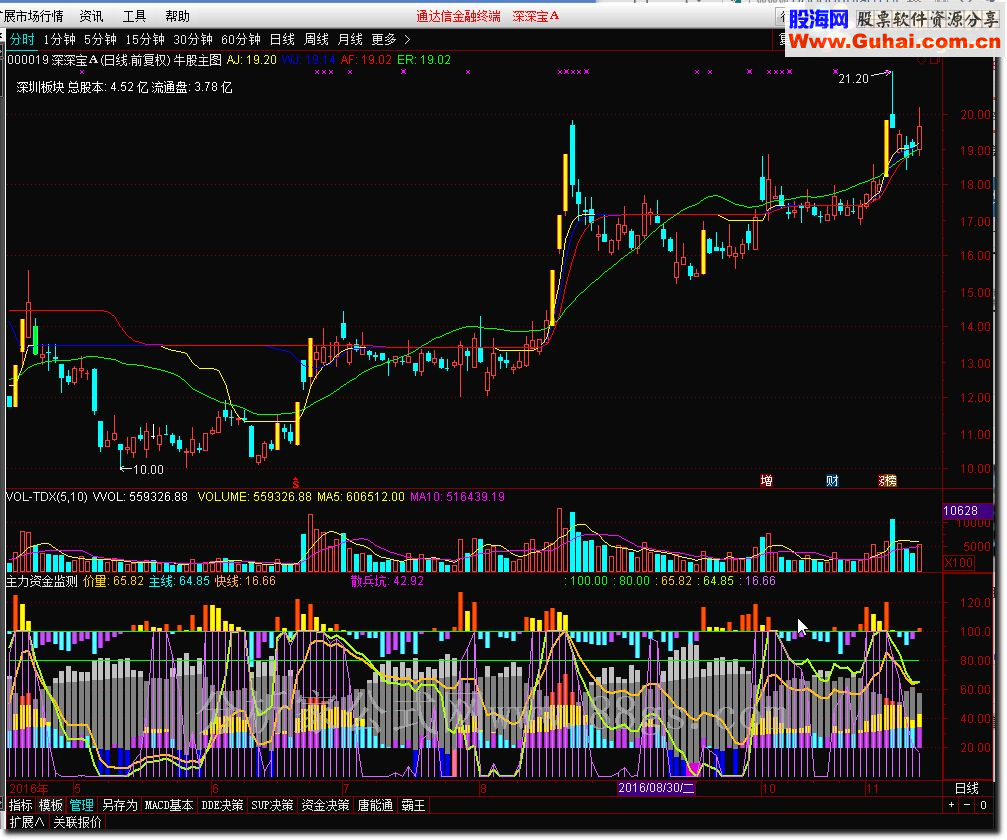Screen dimensions: 1007x840
Task: Click the 21.20 high price label
Action: pyautogui.click(x=853, y=79)
